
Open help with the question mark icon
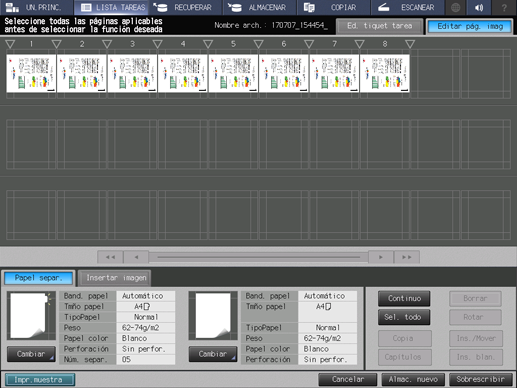tap(504, 7)
